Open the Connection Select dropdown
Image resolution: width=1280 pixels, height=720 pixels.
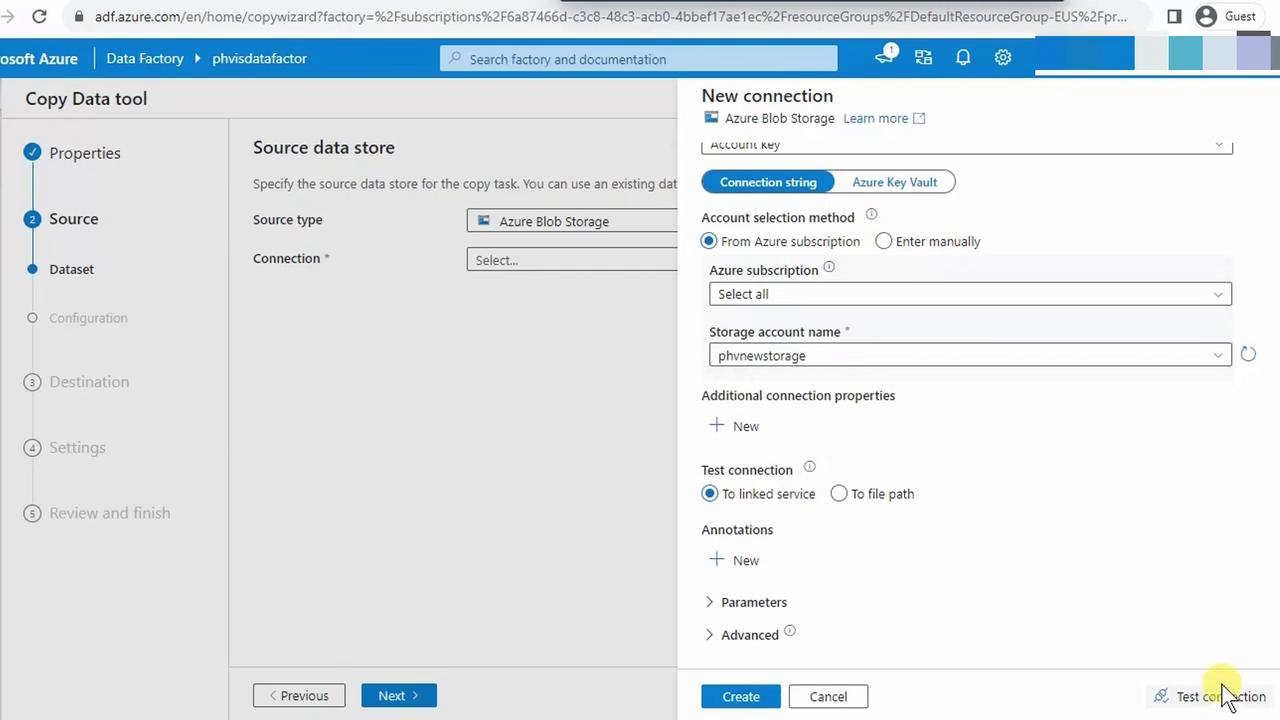572,260
